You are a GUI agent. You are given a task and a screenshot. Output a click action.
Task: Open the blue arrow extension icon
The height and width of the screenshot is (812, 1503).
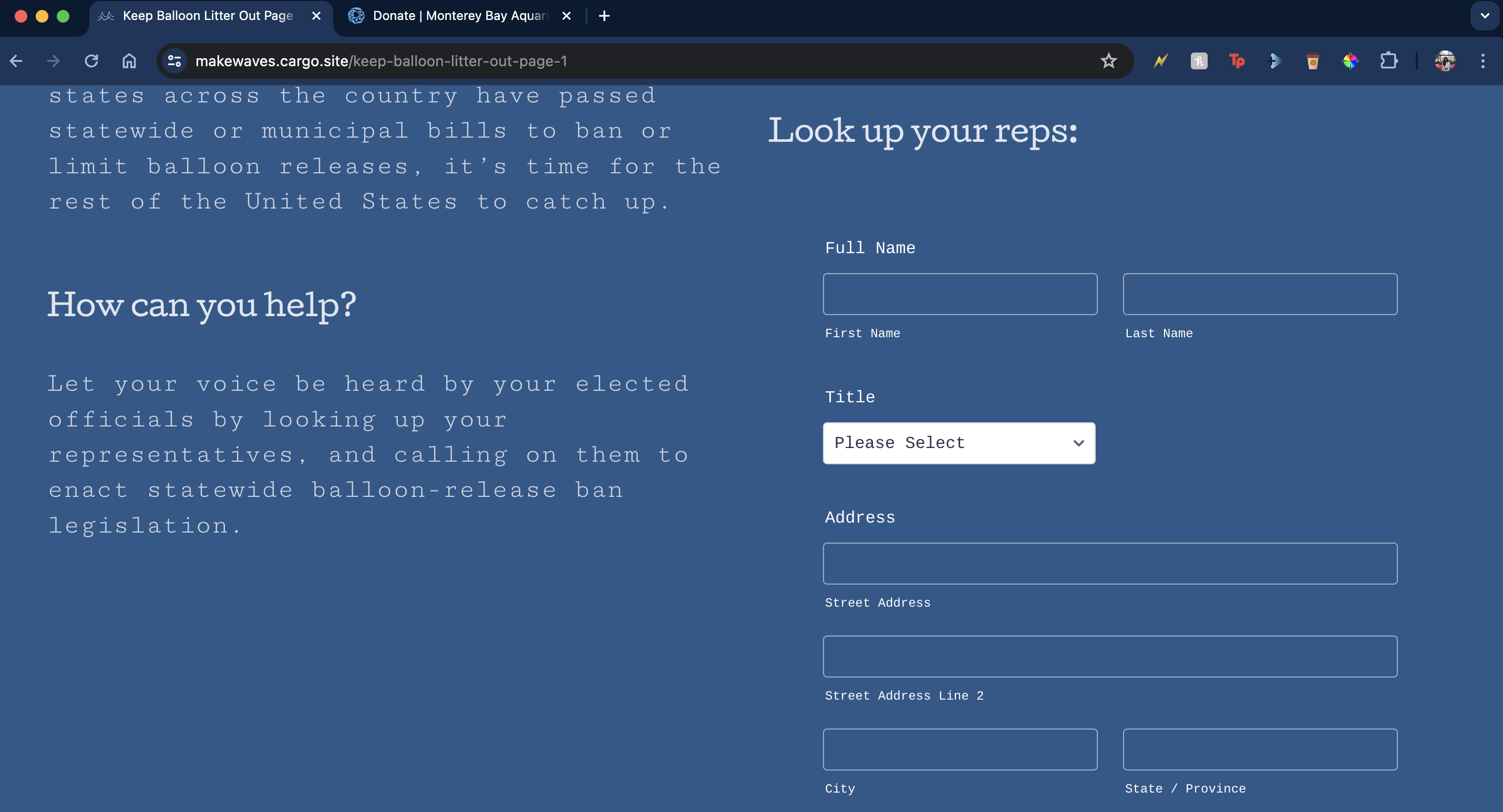[x=1275, y=61]
